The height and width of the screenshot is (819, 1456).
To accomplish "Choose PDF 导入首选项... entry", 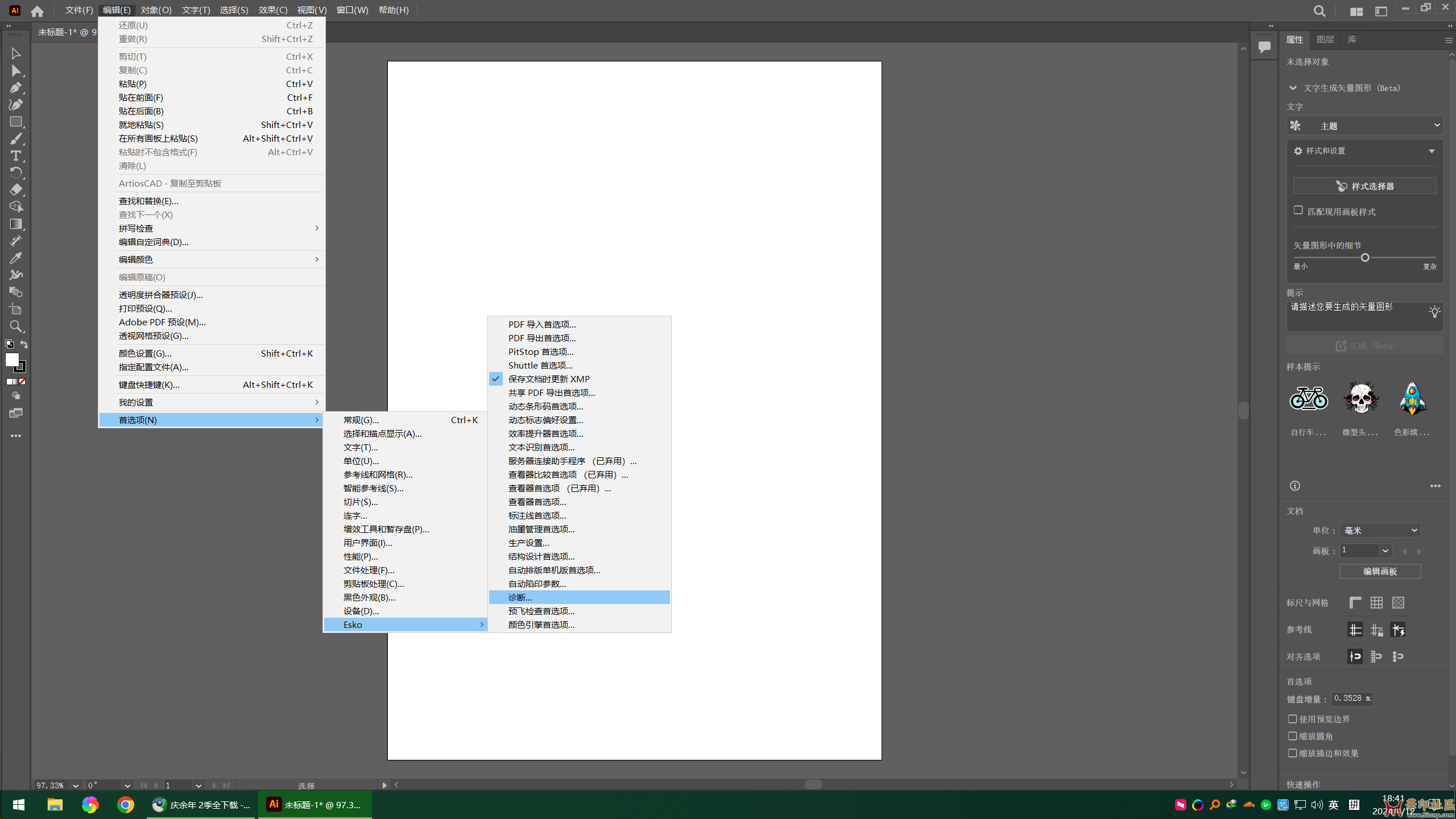I will 579,324.
